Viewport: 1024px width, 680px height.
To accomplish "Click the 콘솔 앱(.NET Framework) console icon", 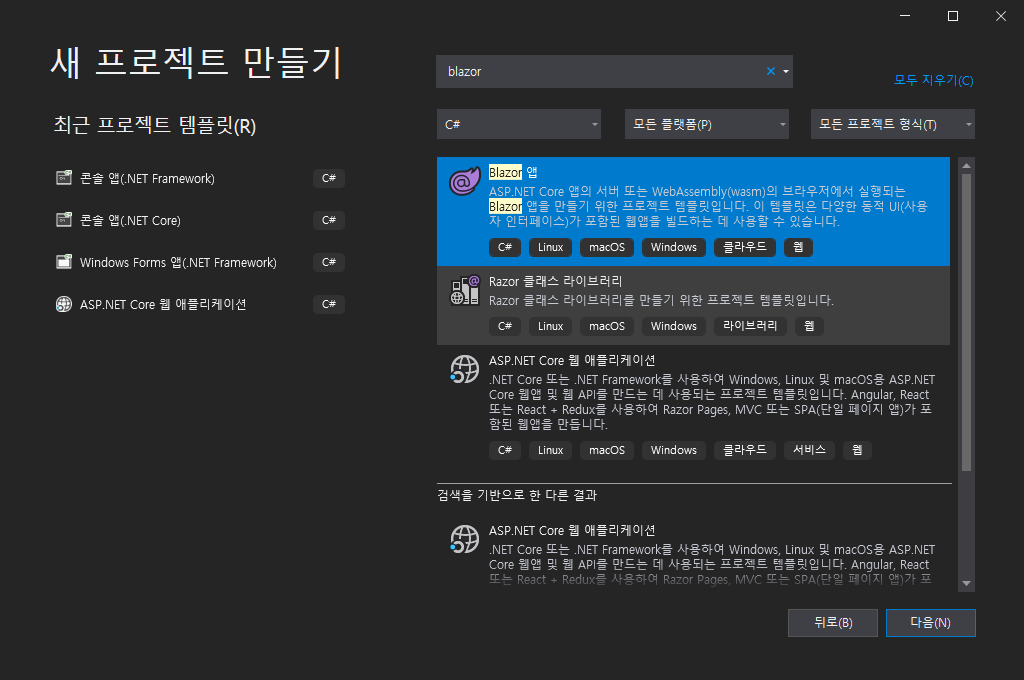I will coord(63,178).
